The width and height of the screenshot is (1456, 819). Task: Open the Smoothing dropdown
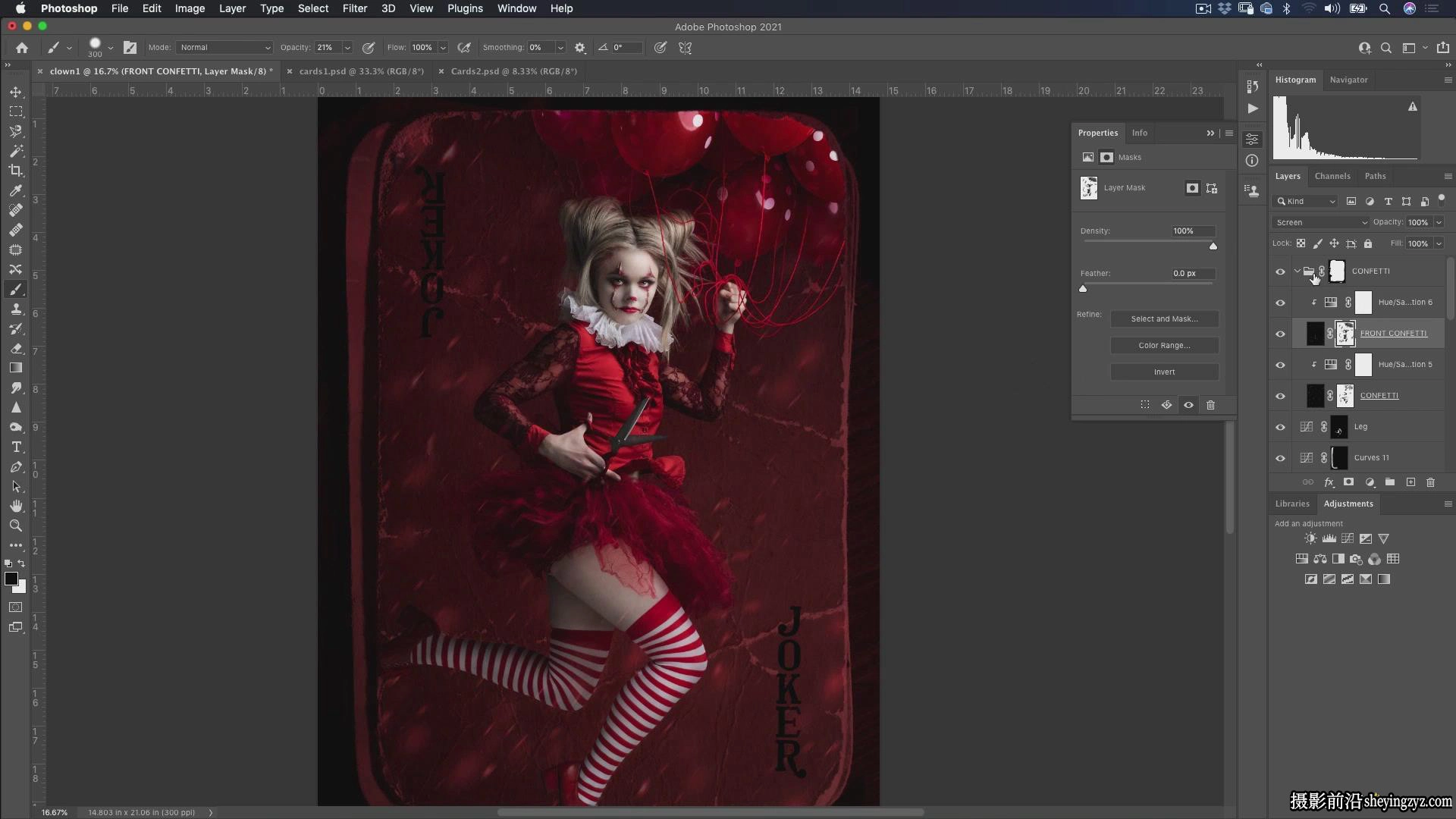560,47
